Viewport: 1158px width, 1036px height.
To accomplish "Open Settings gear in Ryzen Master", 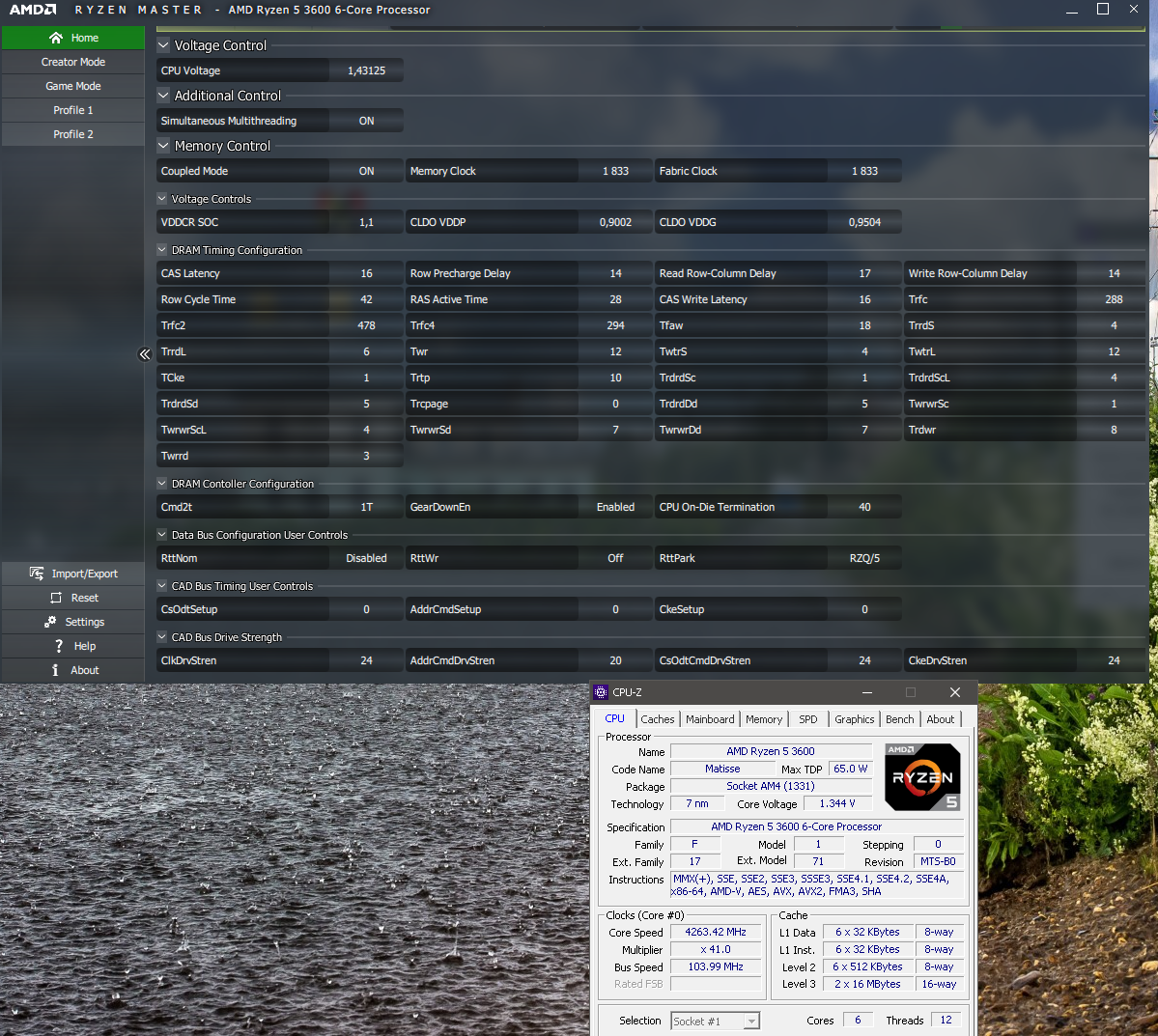I will (50, 622).
